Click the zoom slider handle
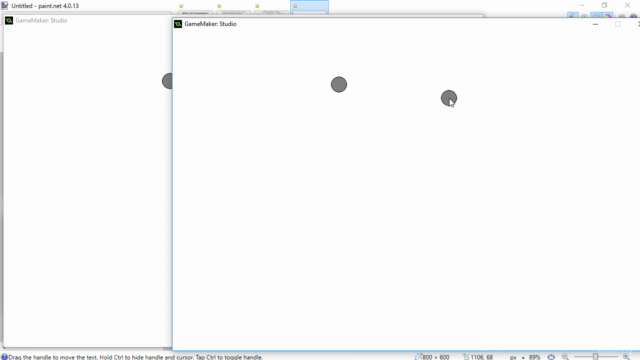The image size is (640, 360). (596, 357)
